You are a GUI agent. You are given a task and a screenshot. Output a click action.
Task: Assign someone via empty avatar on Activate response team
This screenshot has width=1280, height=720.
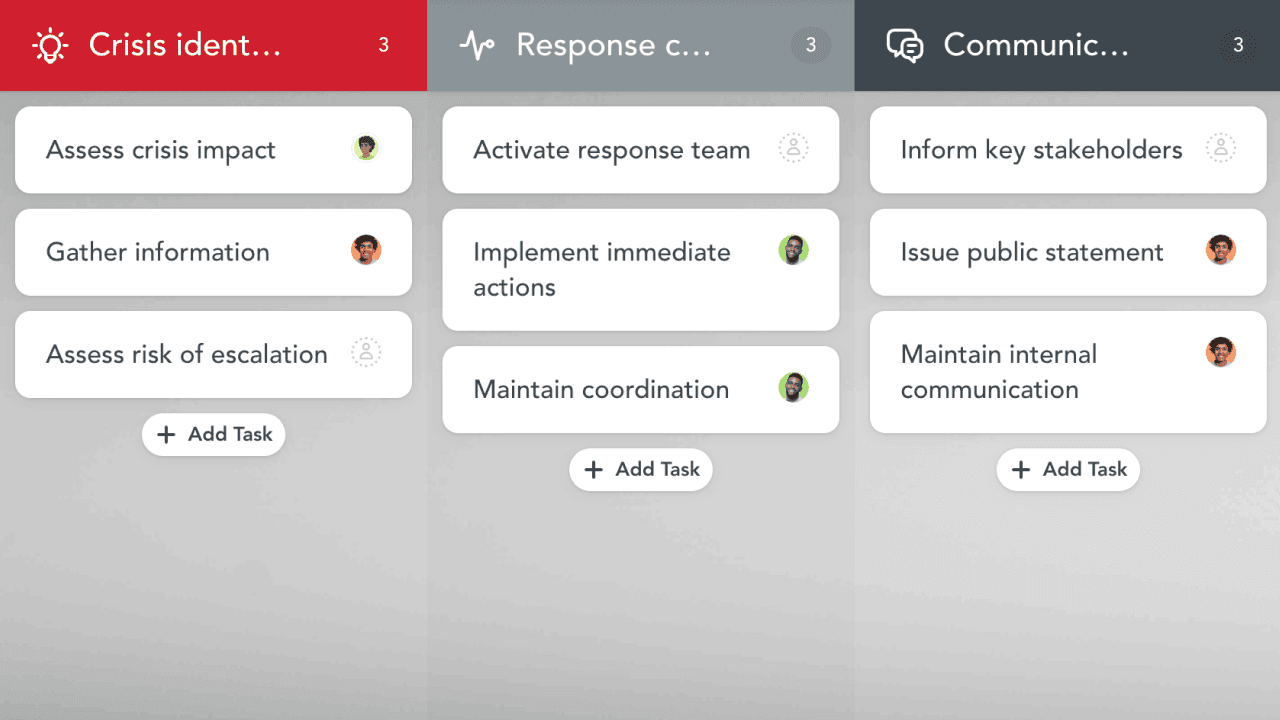793,148
